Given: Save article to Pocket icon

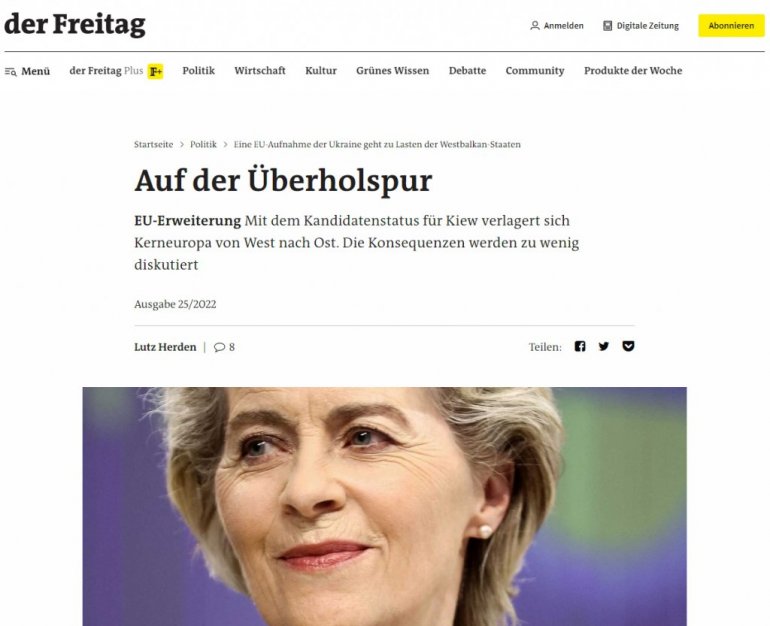Looking at the screenshot, I should pos(628,346).
